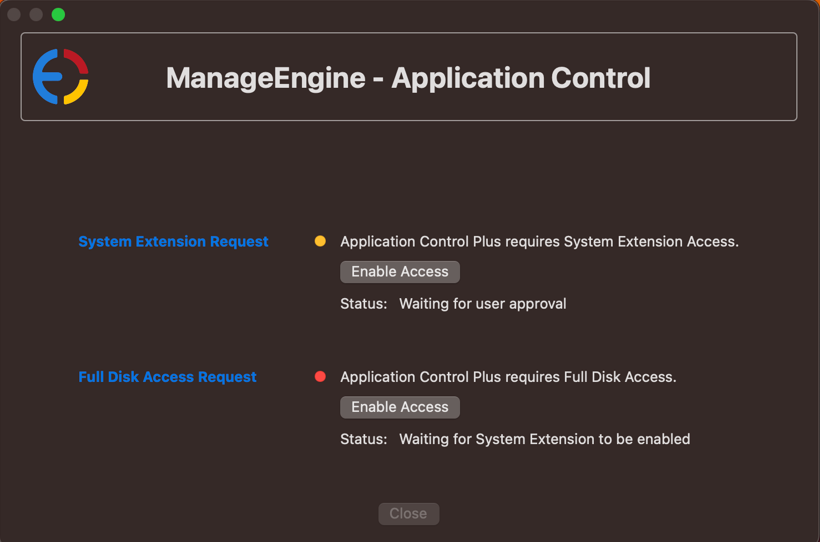Open the Full Disk Access Request link

click(167, 377)
